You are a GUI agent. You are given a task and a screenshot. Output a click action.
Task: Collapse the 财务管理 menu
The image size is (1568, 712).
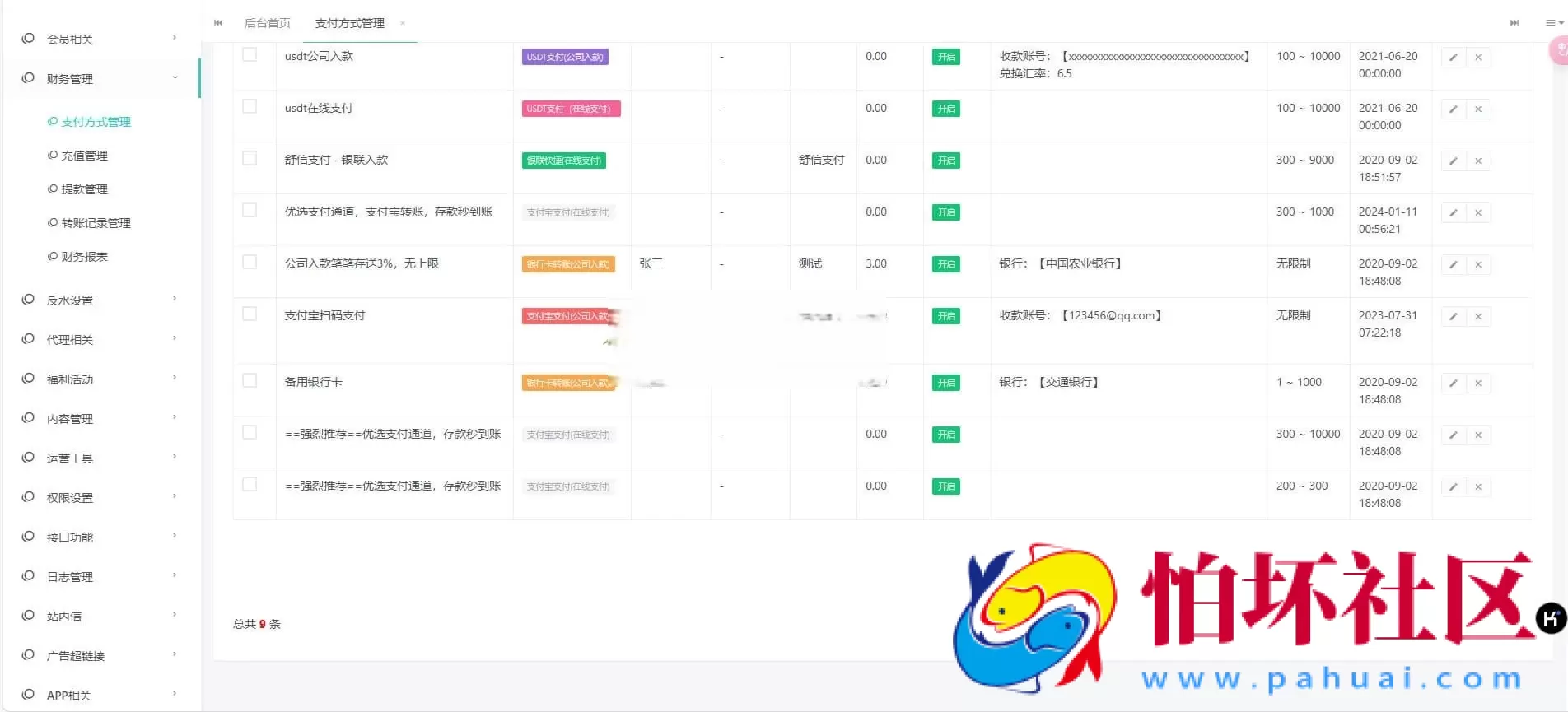101,78
